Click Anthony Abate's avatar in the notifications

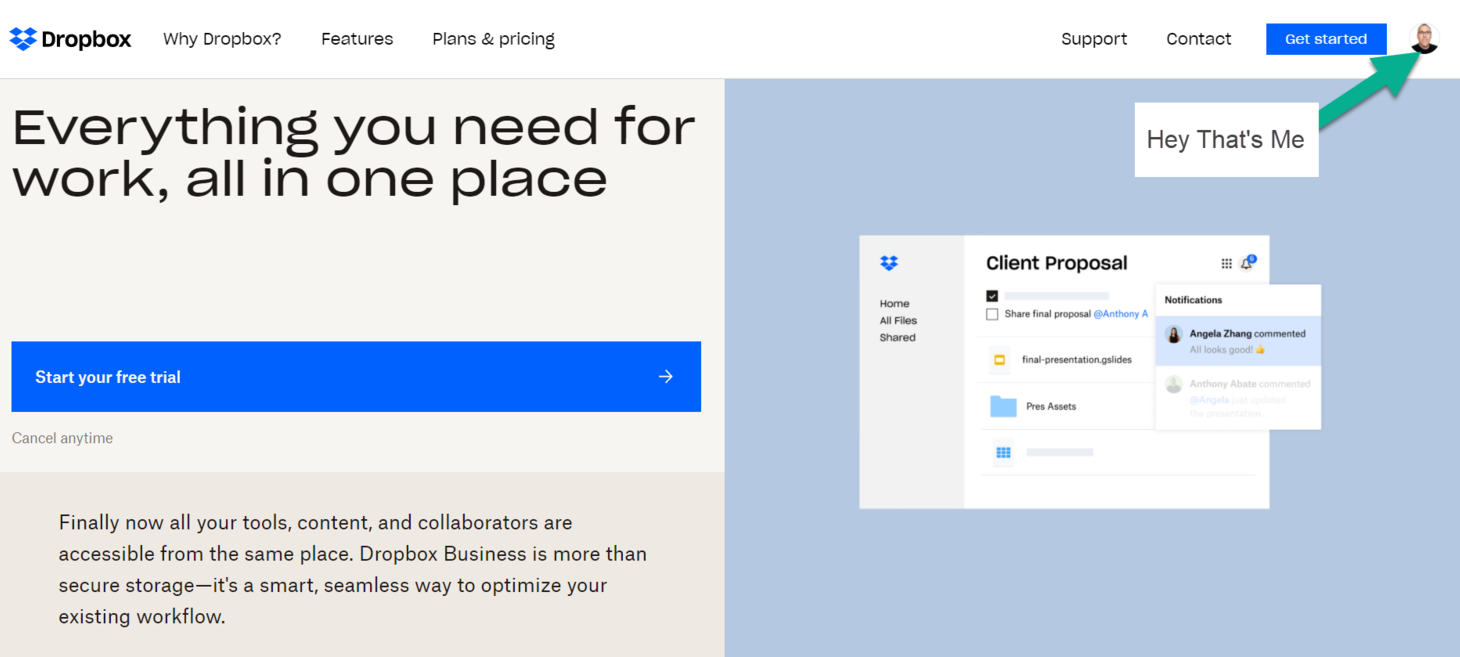[x=1174, y=384]
